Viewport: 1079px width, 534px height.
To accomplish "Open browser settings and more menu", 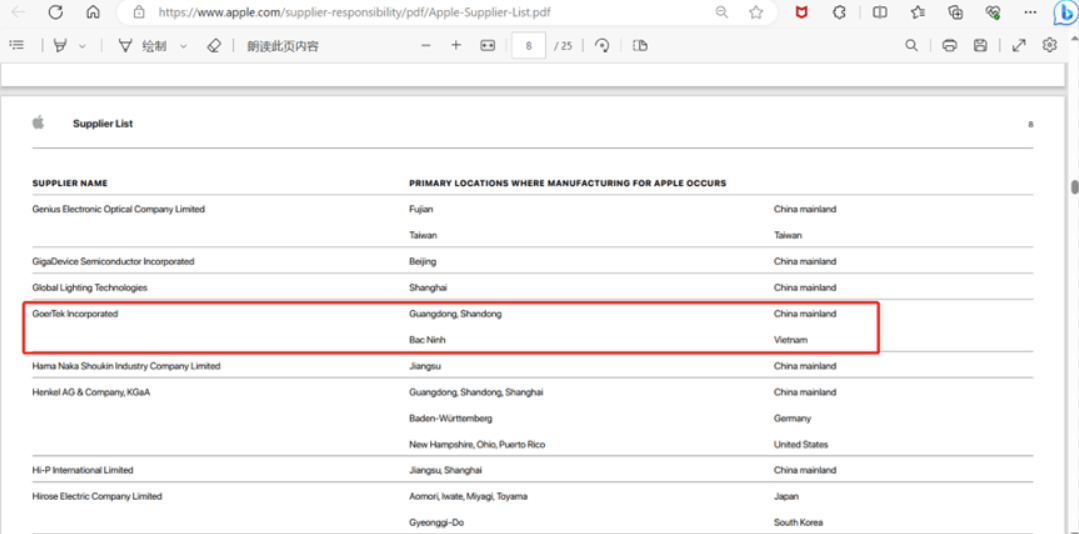I will click(1031, 13).
